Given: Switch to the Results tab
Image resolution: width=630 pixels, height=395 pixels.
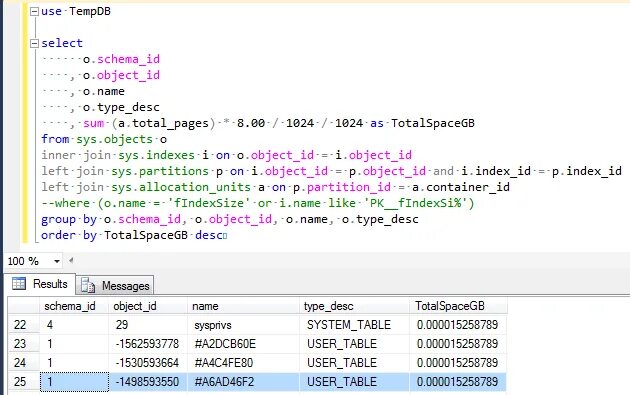Looking at the screenshot, I should [x=40, y=284].
